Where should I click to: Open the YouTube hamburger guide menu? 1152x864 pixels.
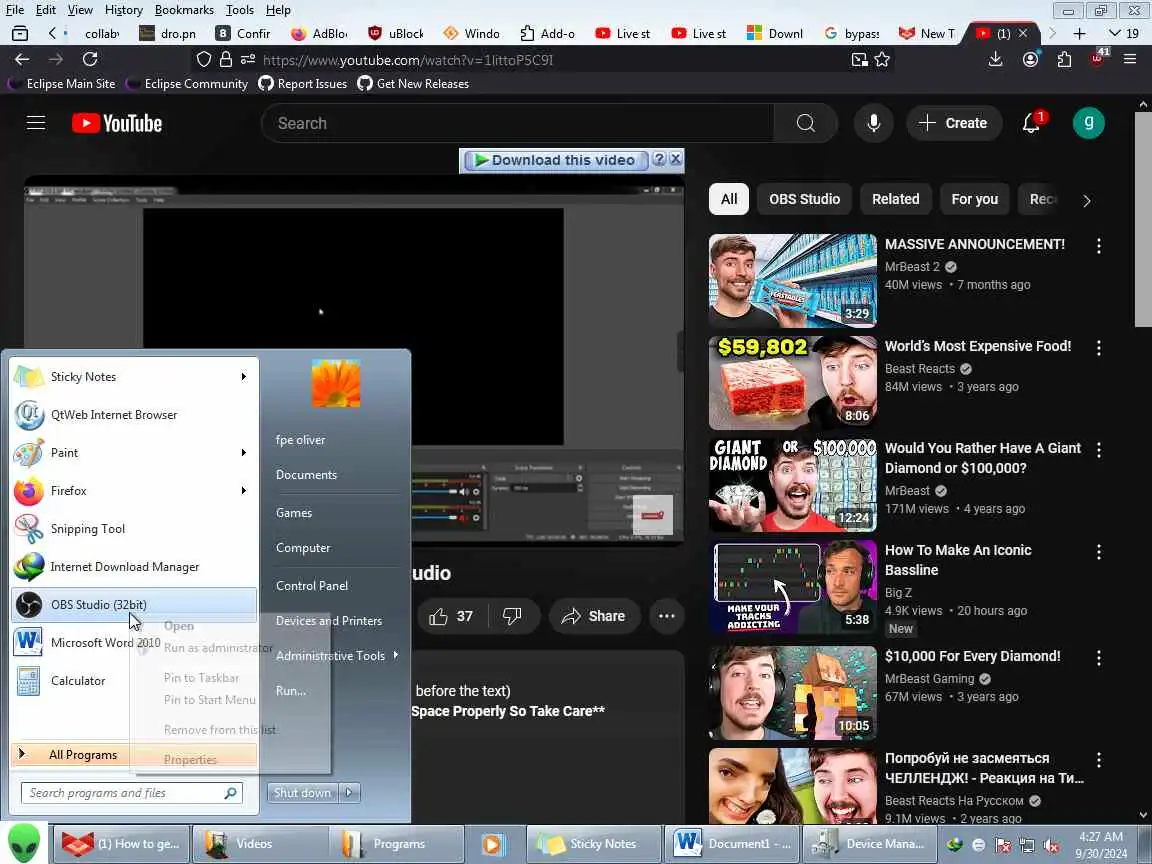click(36, 123)
